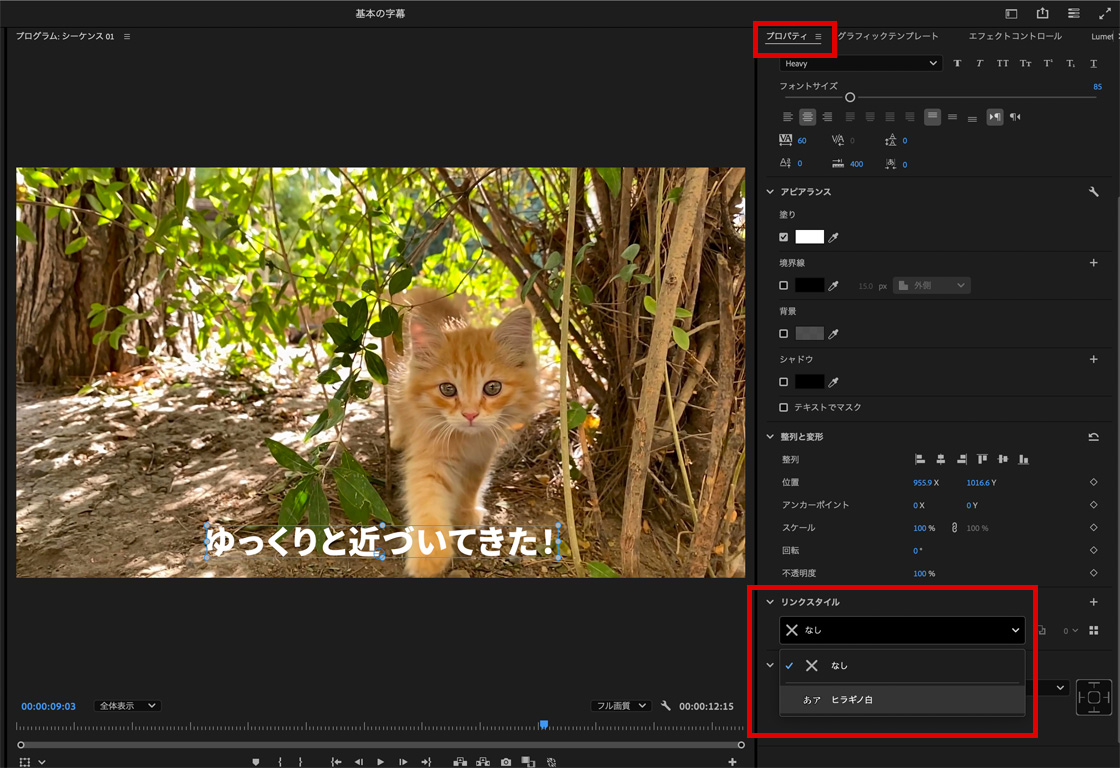Click the white fill color swatch

pyautogui.click(x=809, y=237)
